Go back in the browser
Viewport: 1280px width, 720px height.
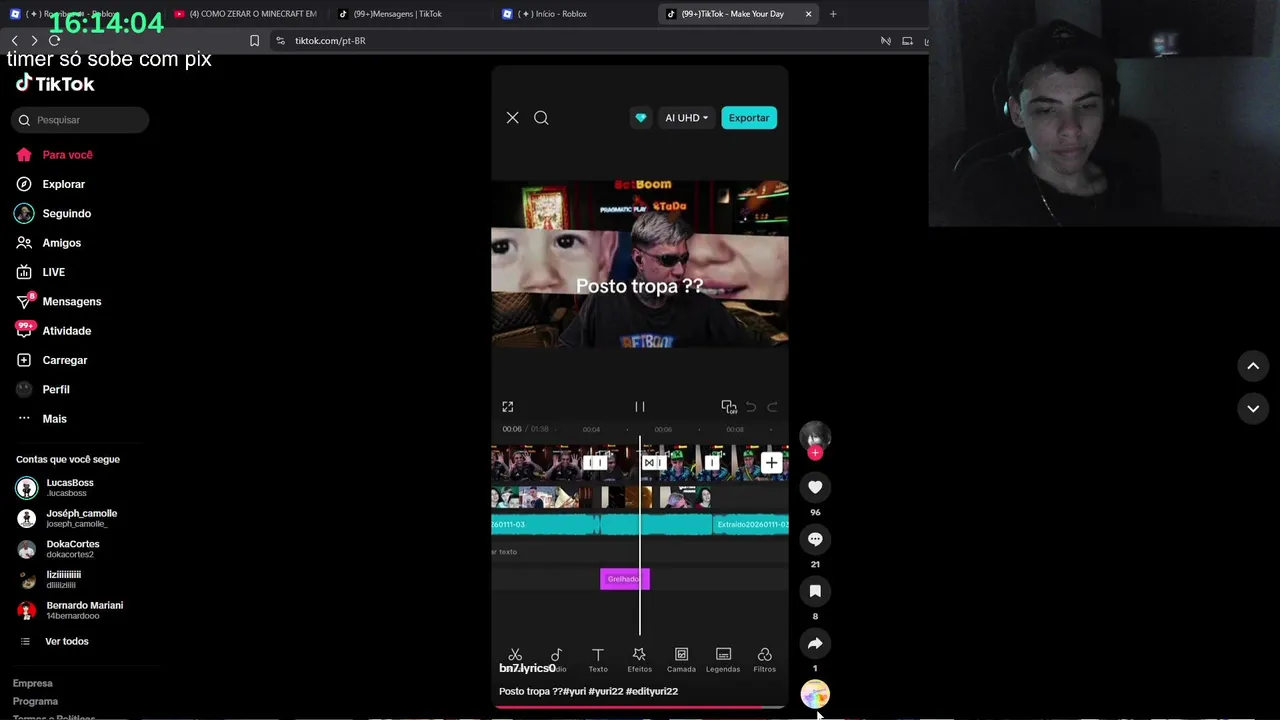point(14,41)
